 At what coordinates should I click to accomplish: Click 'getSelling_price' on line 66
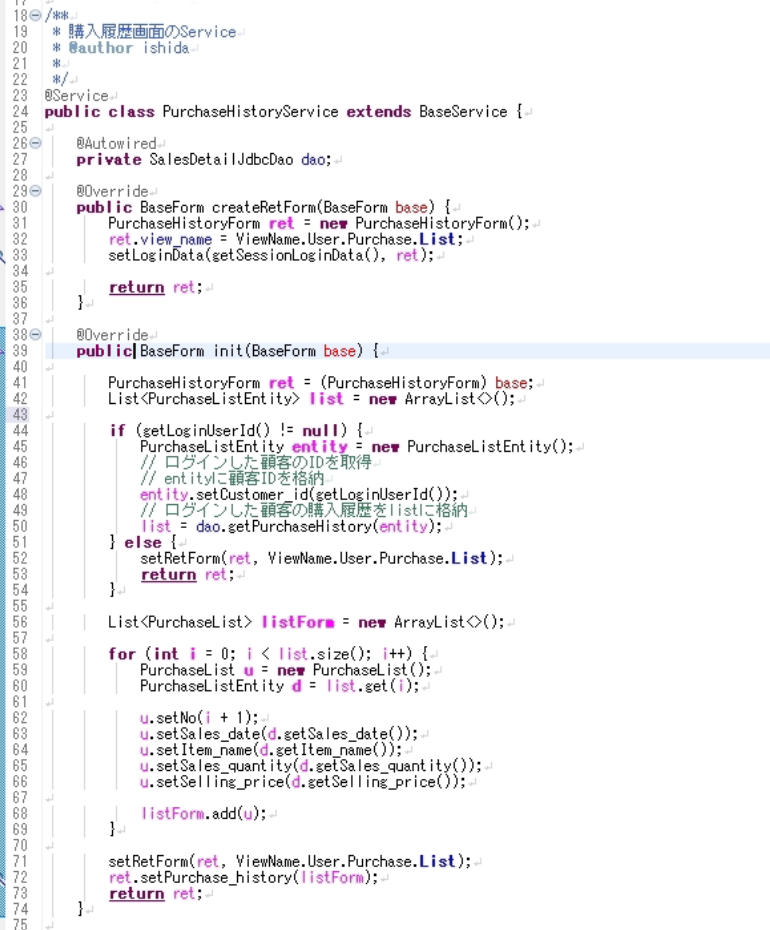coord(371,782)
